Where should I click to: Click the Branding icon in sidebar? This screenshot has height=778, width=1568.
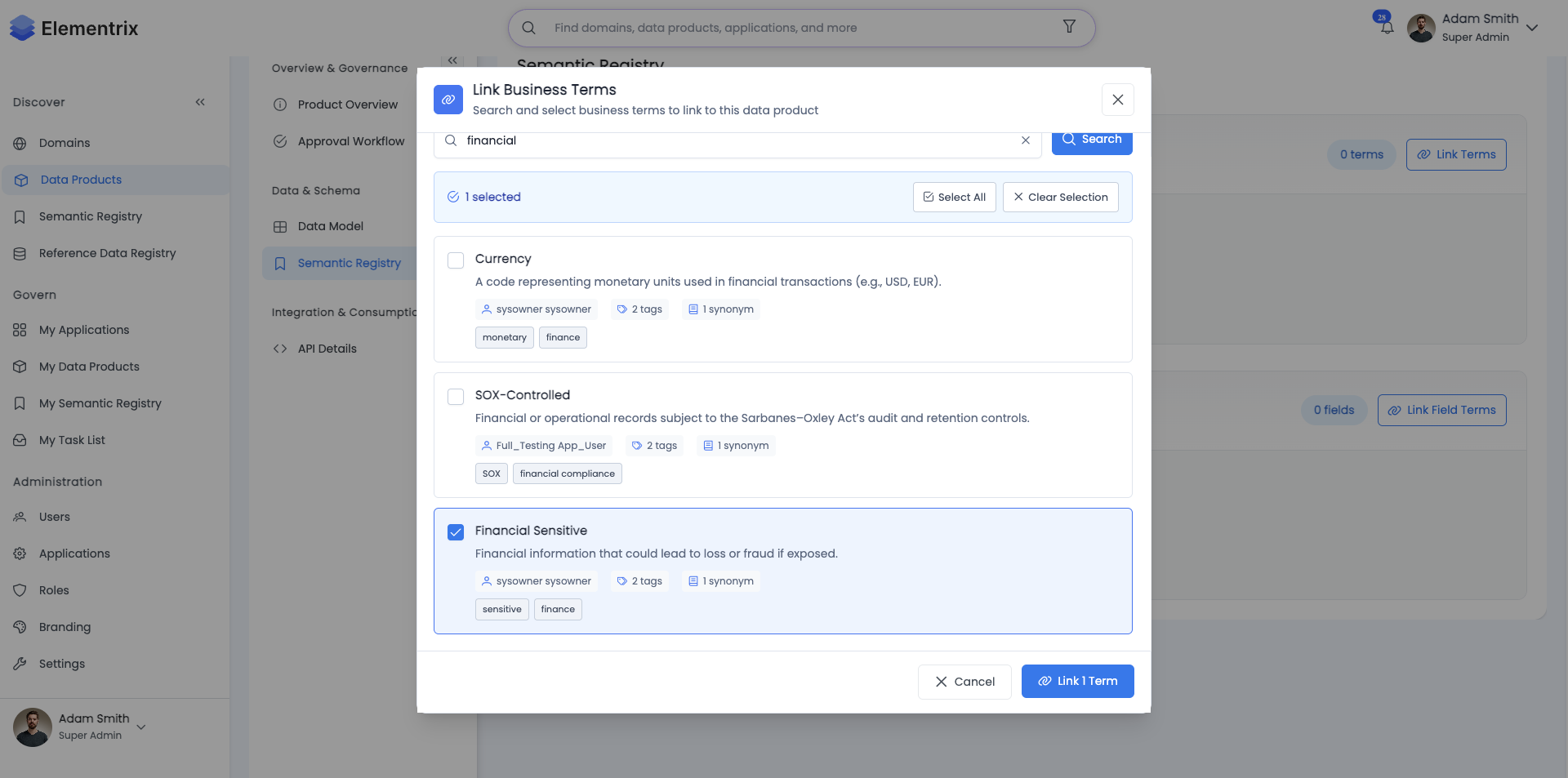tap(20, 627)
